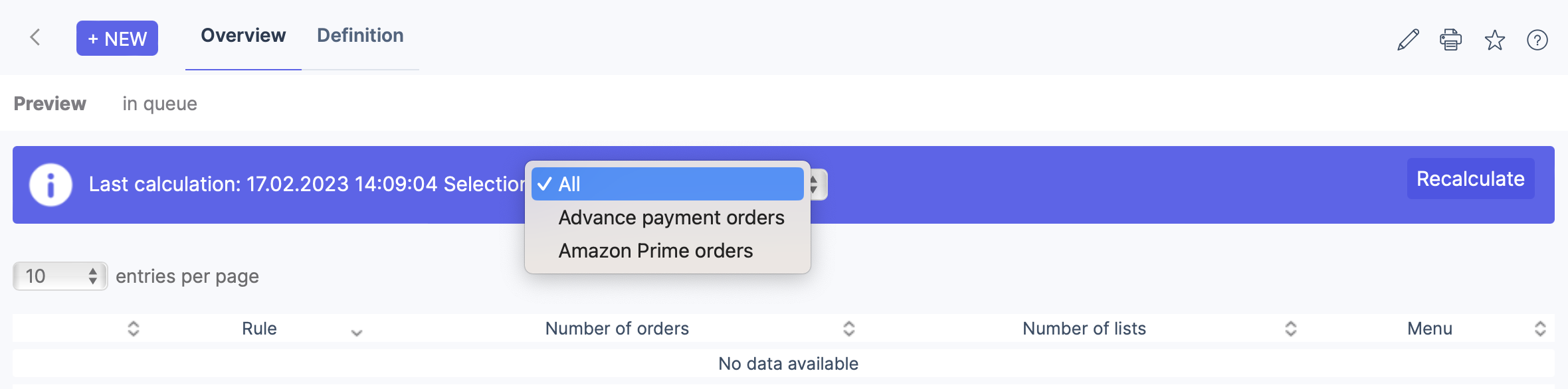Sort by first unnamed column arrows

(x=134, y=329)
